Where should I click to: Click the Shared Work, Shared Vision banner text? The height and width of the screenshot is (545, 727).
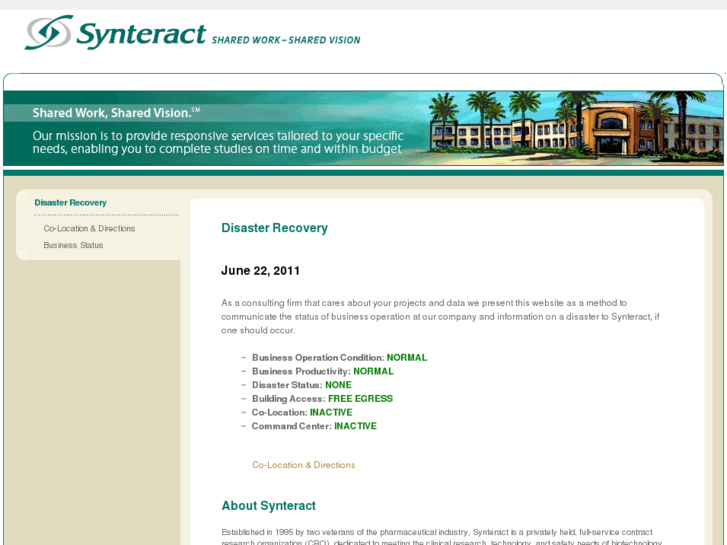116,113
